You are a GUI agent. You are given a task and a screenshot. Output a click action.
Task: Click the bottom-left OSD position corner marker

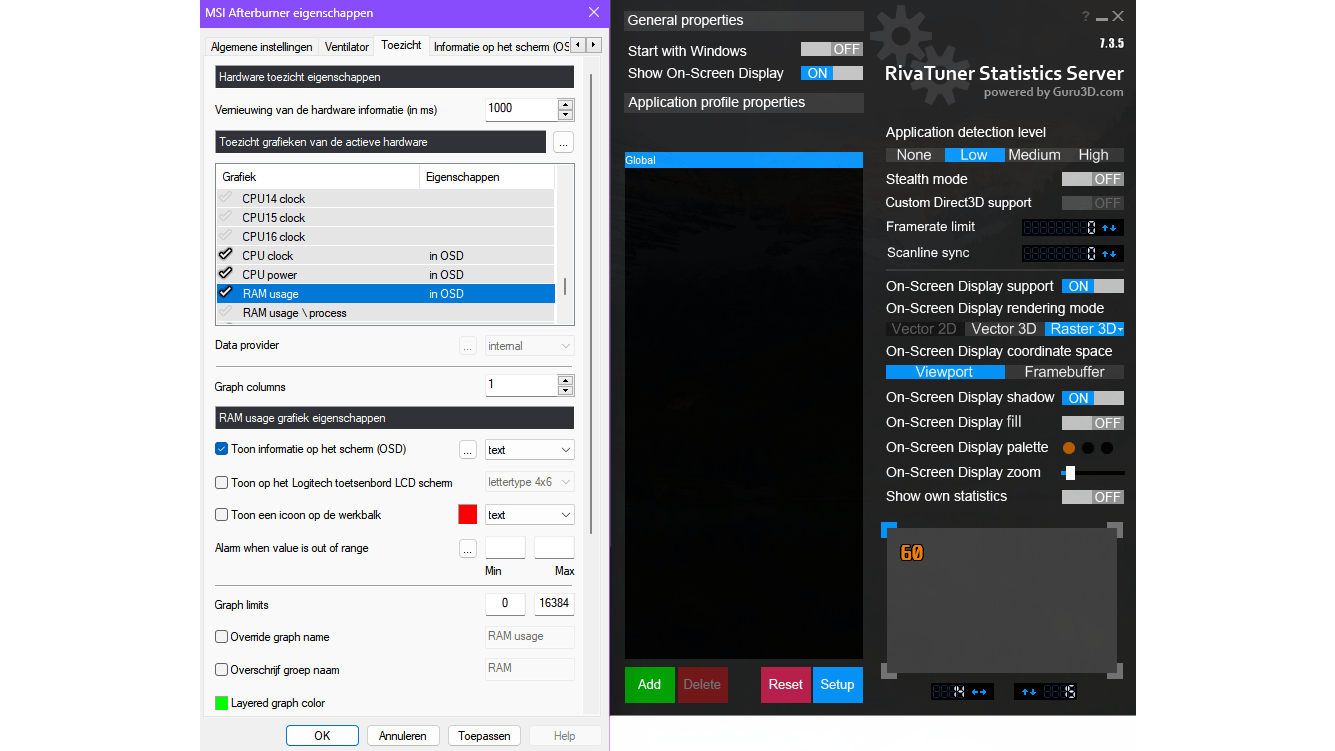pos(889,670)
